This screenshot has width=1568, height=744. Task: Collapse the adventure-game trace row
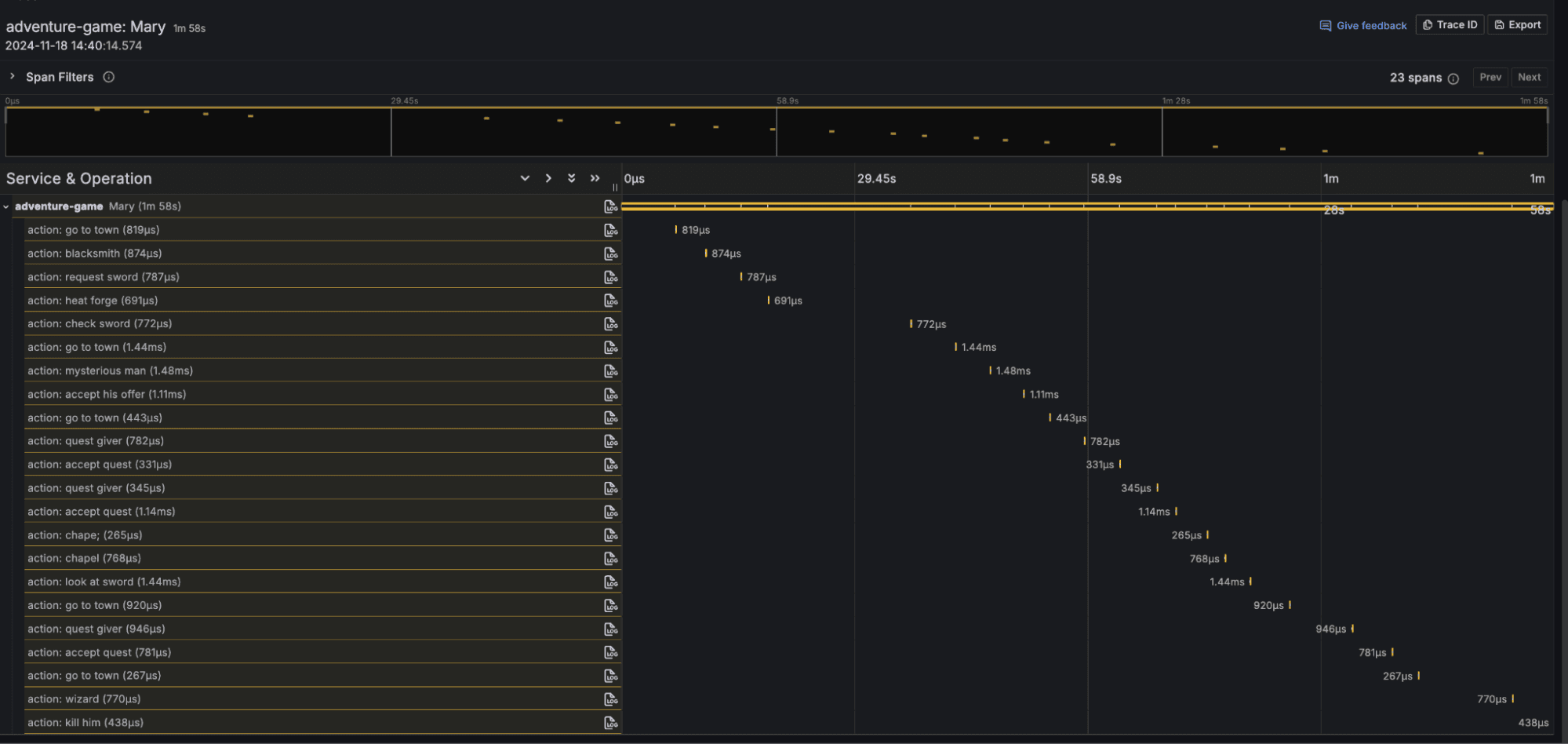pyautogui.click(x=6, y=206)
